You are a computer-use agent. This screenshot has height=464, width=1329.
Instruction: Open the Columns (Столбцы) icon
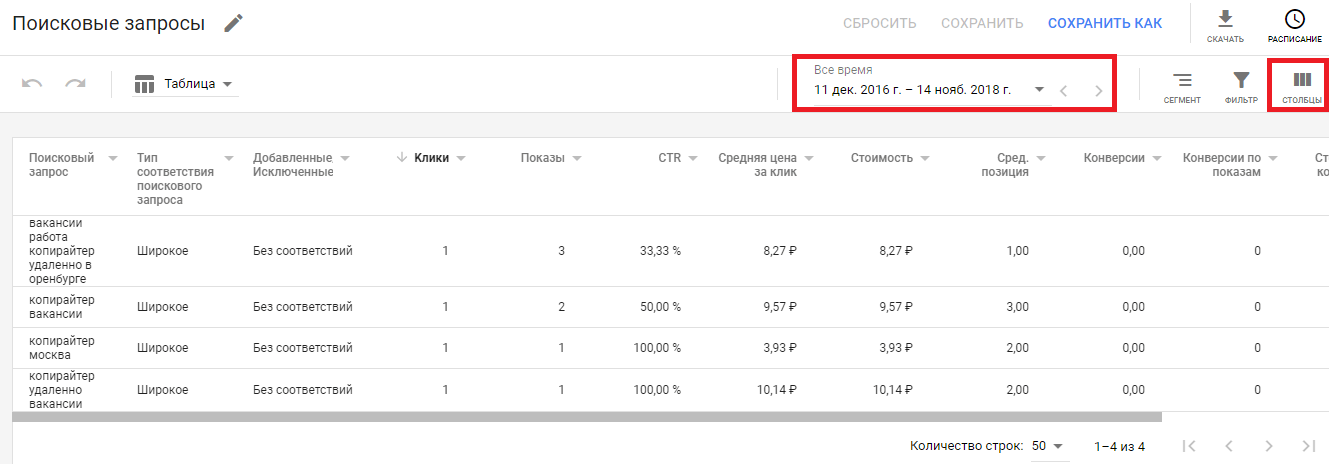click(x=1301, y=80)
